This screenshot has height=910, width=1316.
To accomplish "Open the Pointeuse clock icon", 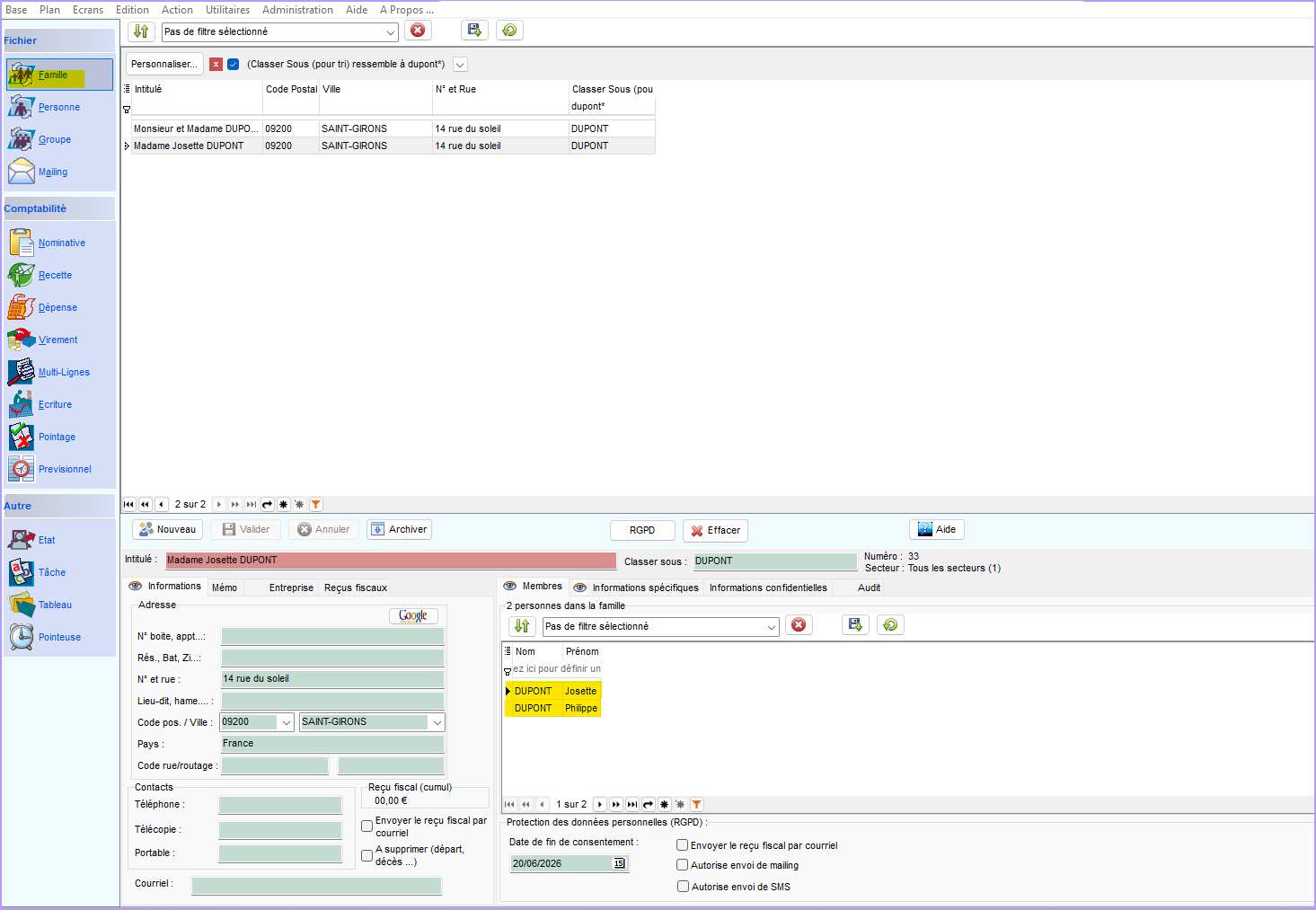I will tap(22, 637).
